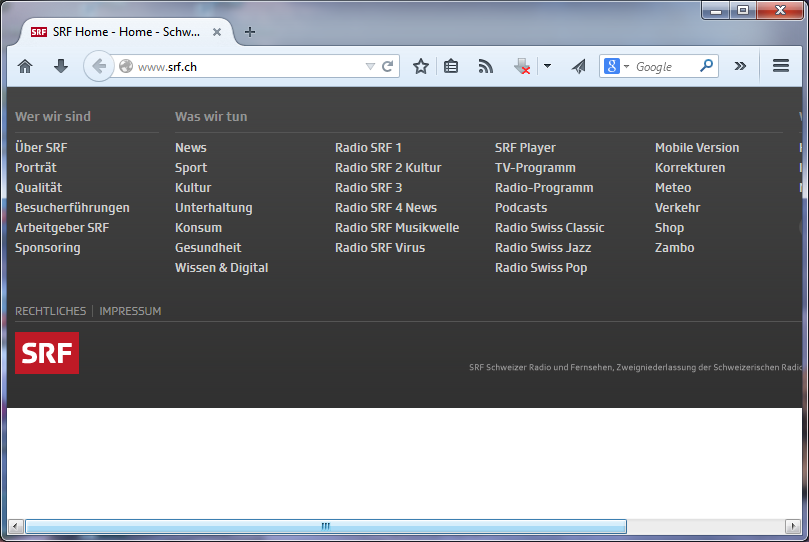
Task: Click the SRF logo in the footer
Action: click(47, 353)
